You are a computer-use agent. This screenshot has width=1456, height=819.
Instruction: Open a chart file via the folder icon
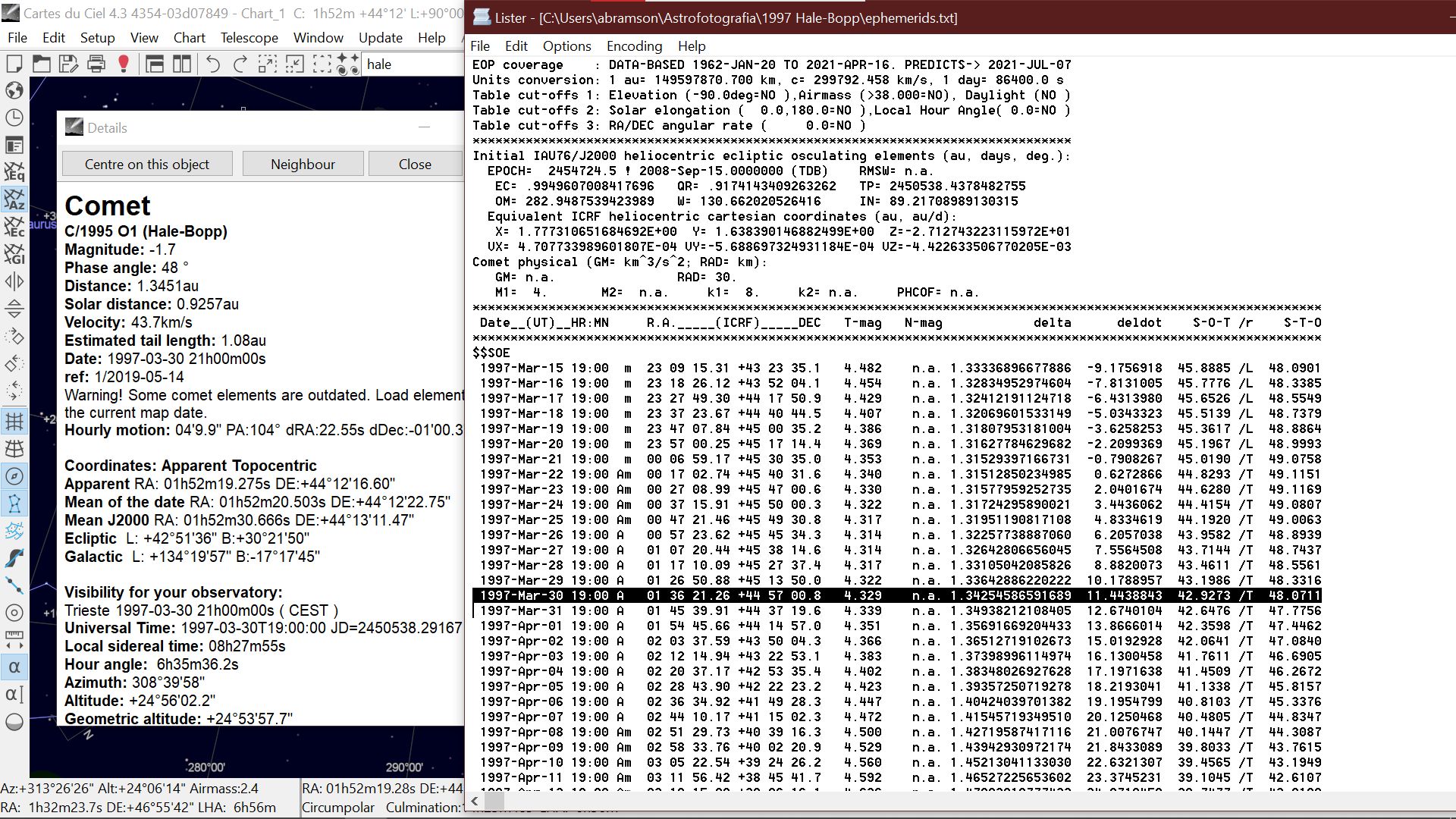[x=41, y=64]
